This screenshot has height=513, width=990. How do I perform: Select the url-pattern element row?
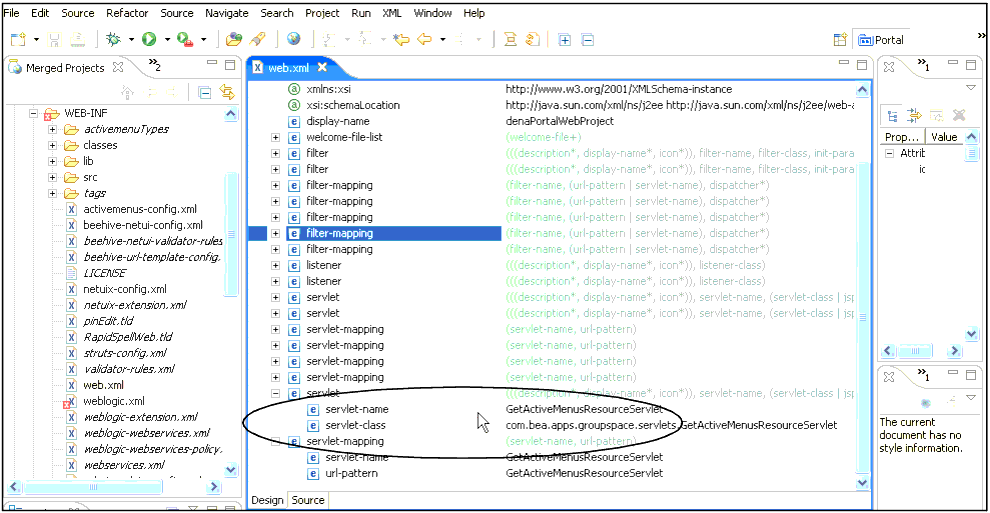point(352,473)
